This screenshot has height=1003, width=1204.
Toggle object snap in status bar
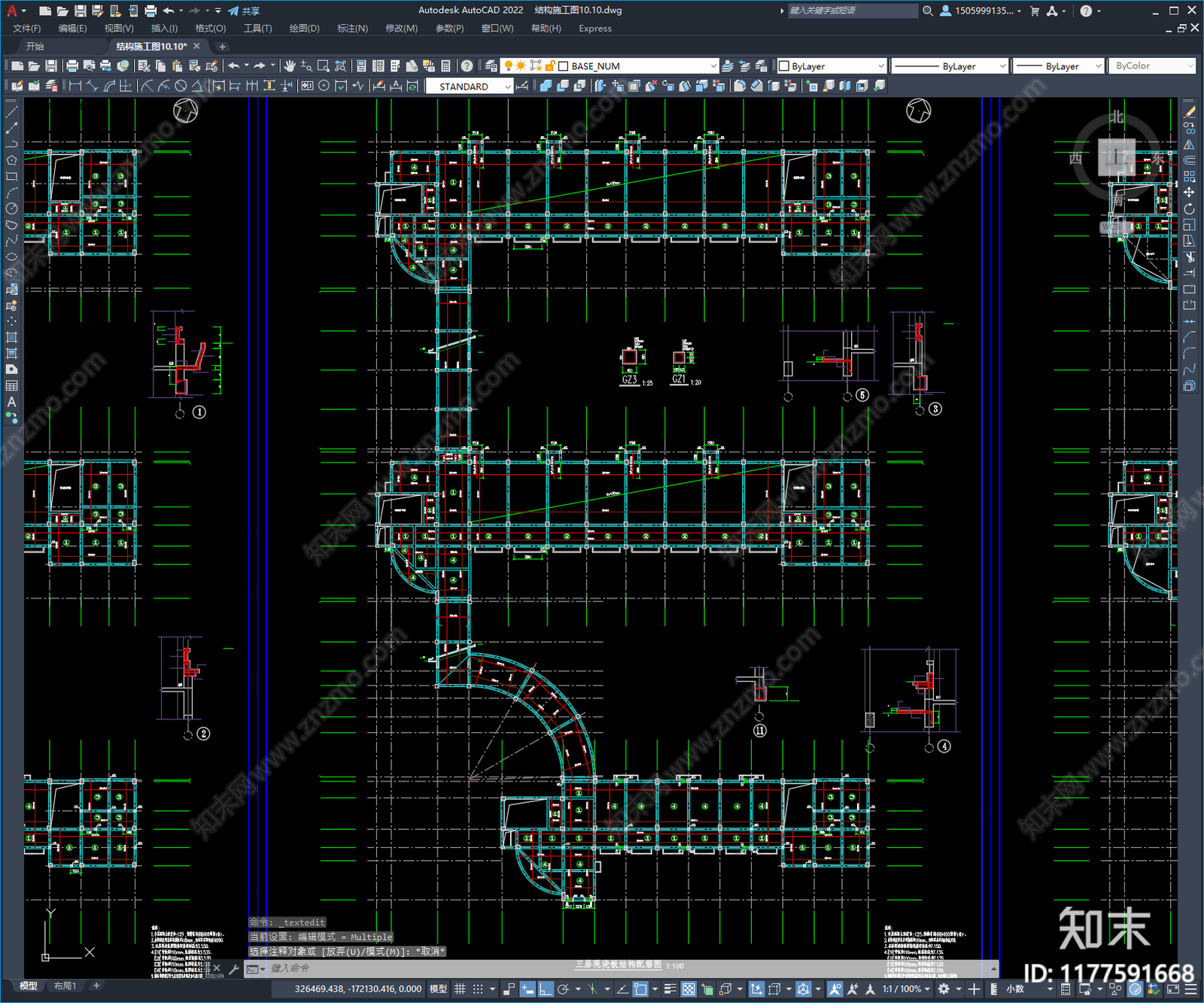point(640,989)
